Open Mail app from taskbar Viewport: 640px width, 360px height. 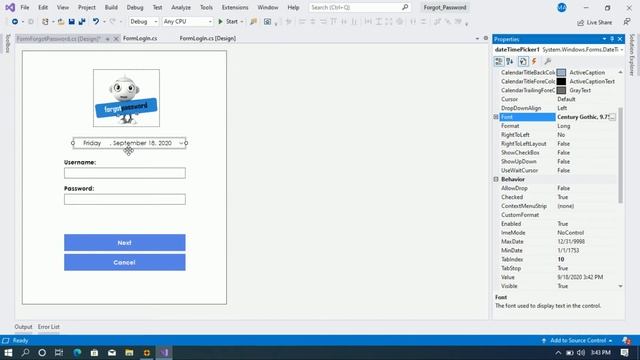click(112, 353)
